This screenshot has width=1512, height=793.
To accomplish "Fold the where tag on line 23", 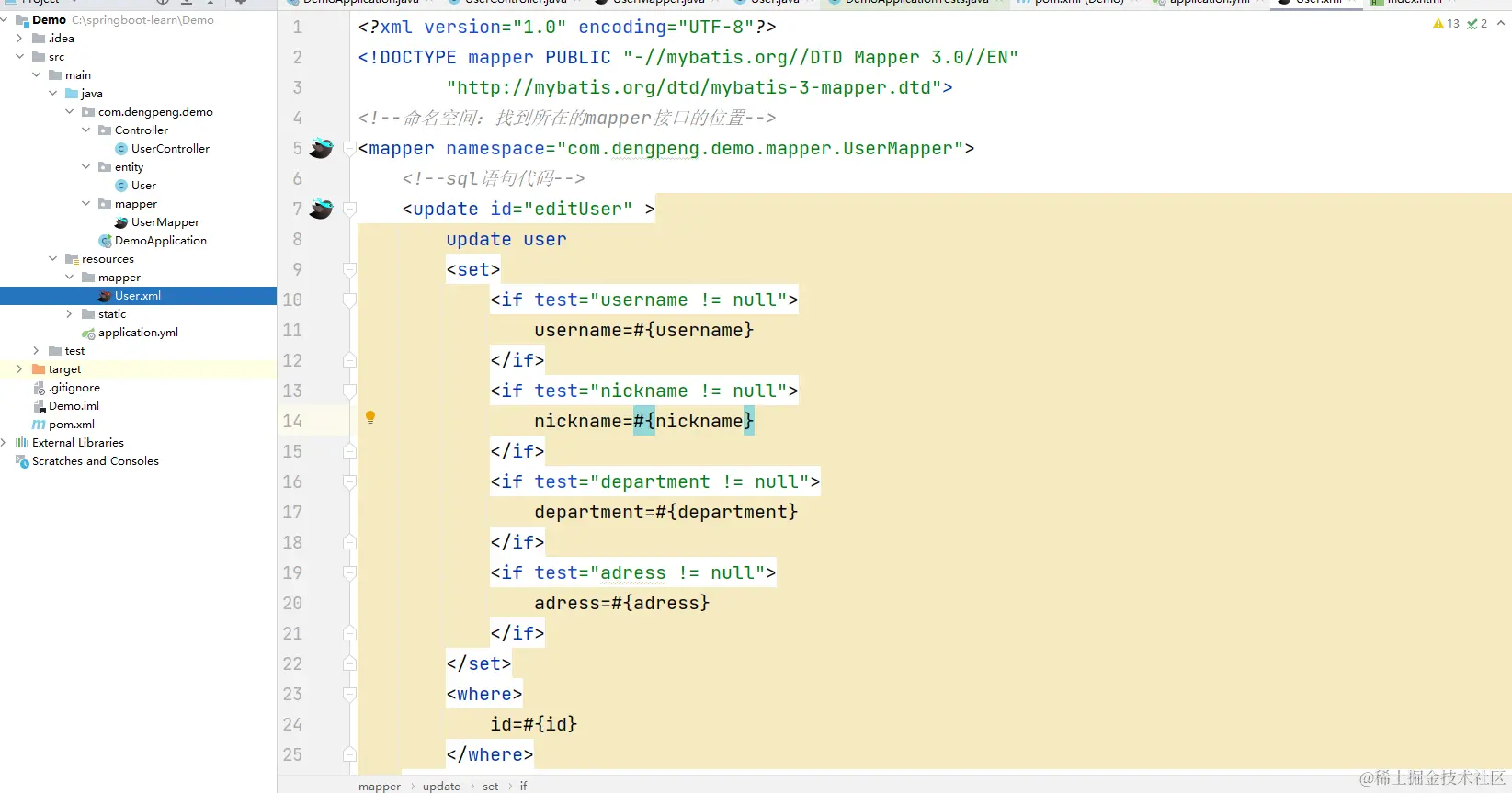I will pyautogui.click(x=349, y=694).
